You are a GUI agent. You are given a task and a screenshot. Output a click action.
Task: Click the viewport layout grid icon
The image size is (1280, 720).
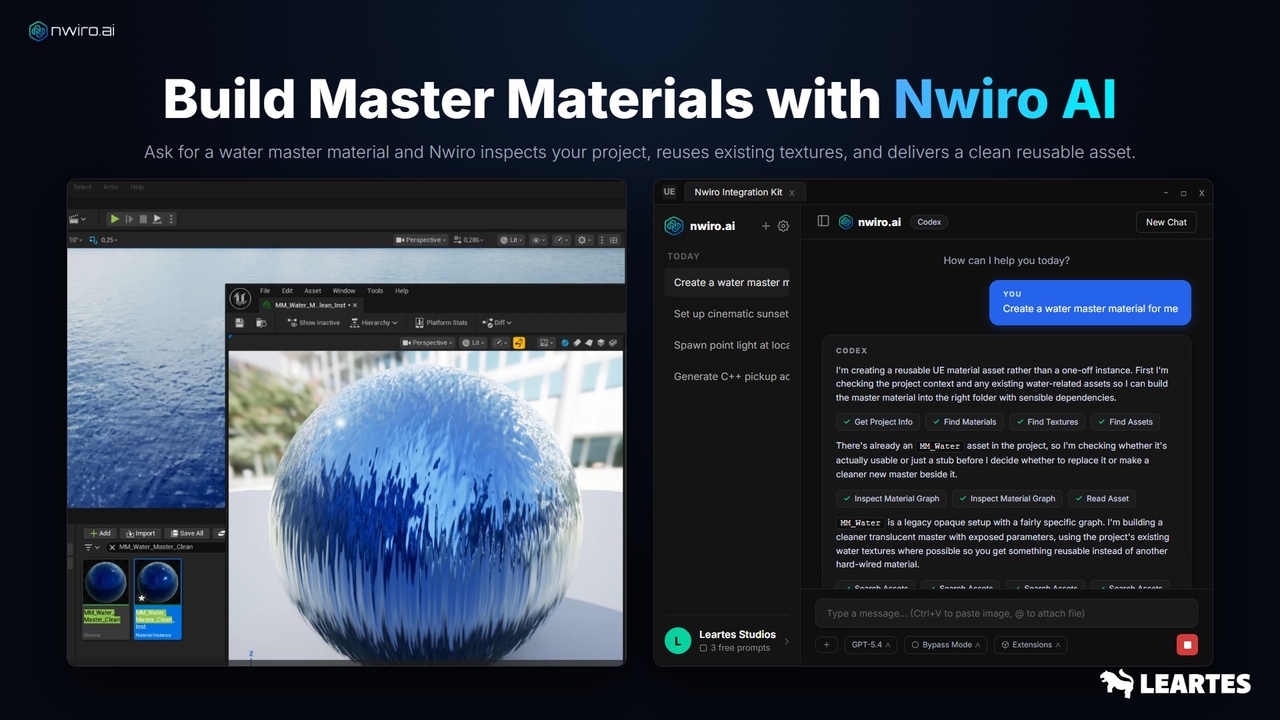[x=613, y=240]
